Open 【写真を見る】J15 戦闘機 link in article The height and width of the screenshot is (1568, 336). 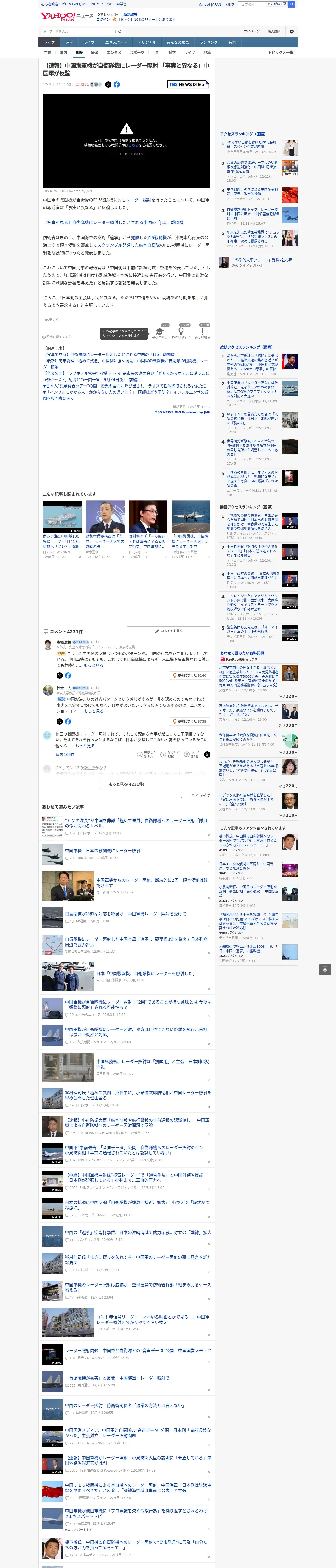pyautogui.click(x=113, y=223)
